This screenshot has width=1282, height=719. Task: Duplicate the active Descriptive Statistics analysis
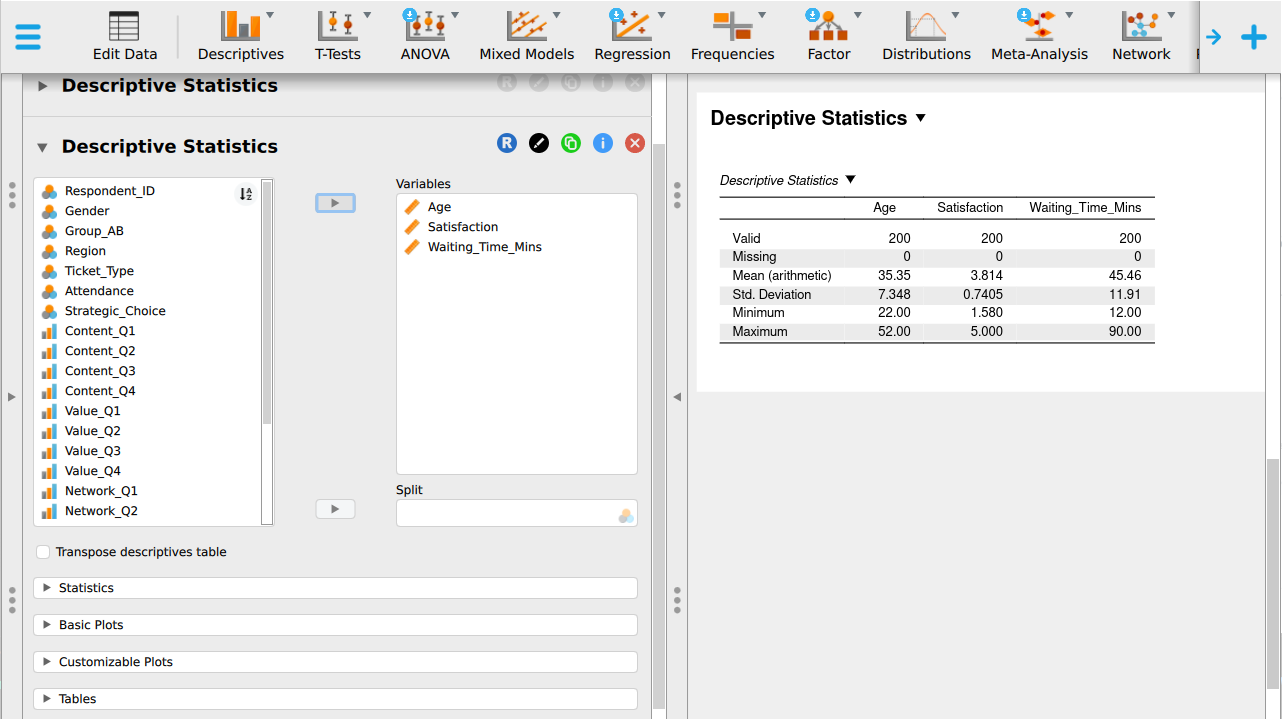click(x=571, y=143)
